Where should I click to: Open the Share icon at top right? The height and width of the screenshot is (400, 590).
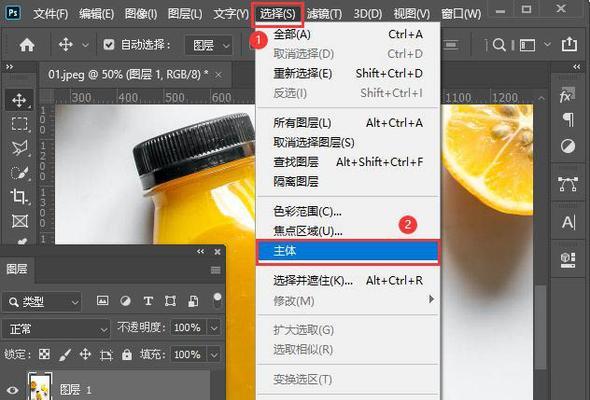[569, 44]
